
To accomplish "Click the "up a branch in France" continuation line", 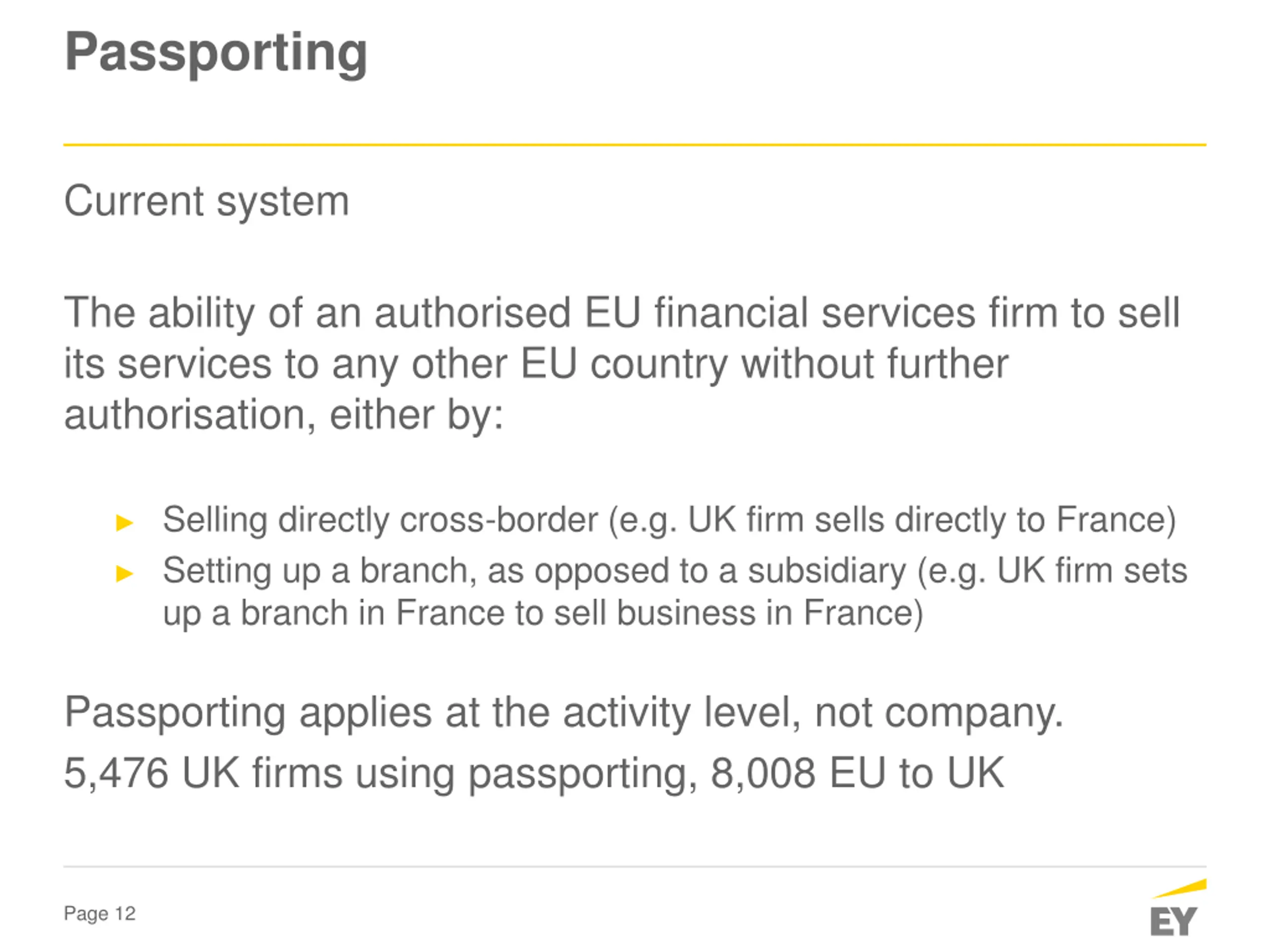I will tap(543, 613).
